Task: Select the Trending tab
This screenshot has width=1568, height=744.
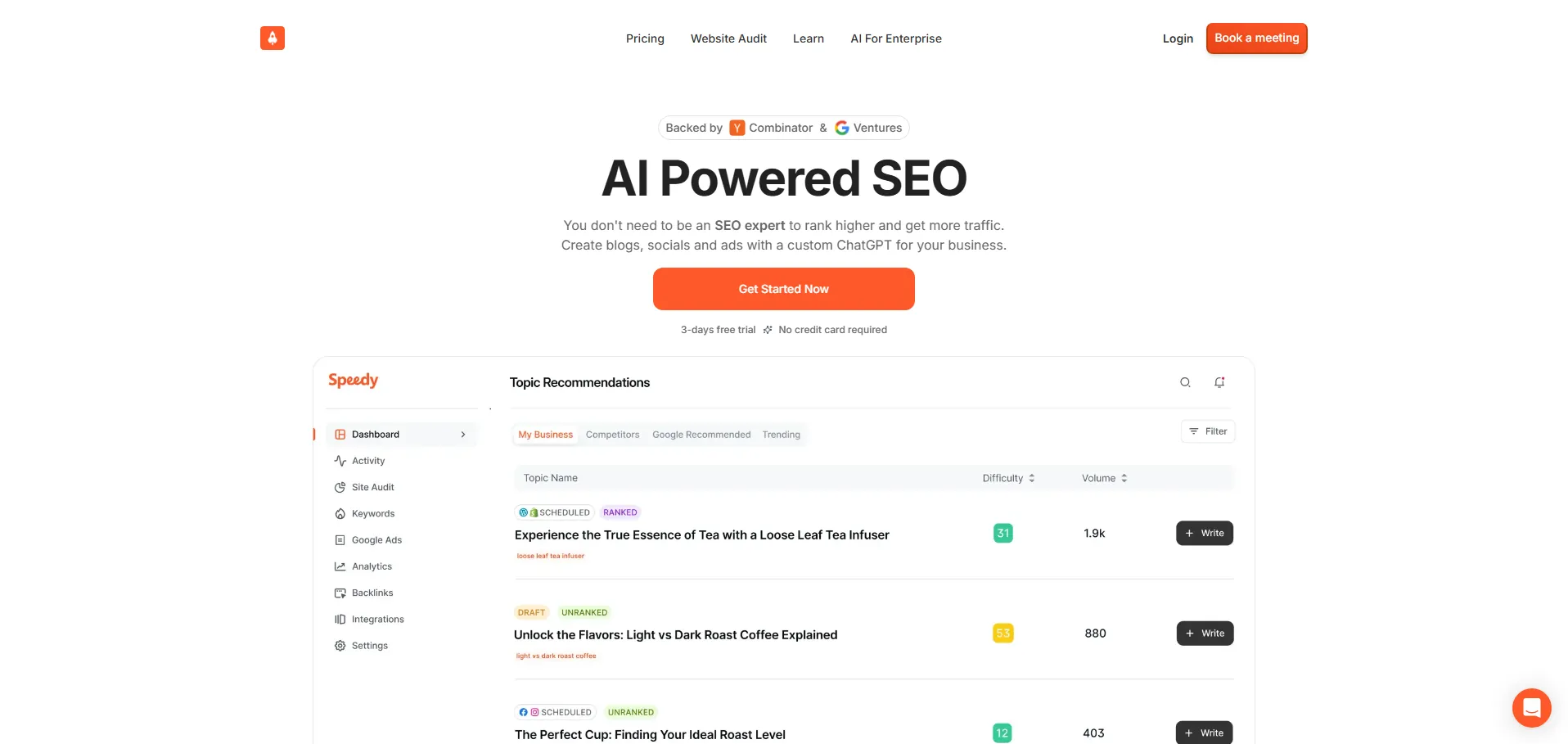Action: coord(781,435)
